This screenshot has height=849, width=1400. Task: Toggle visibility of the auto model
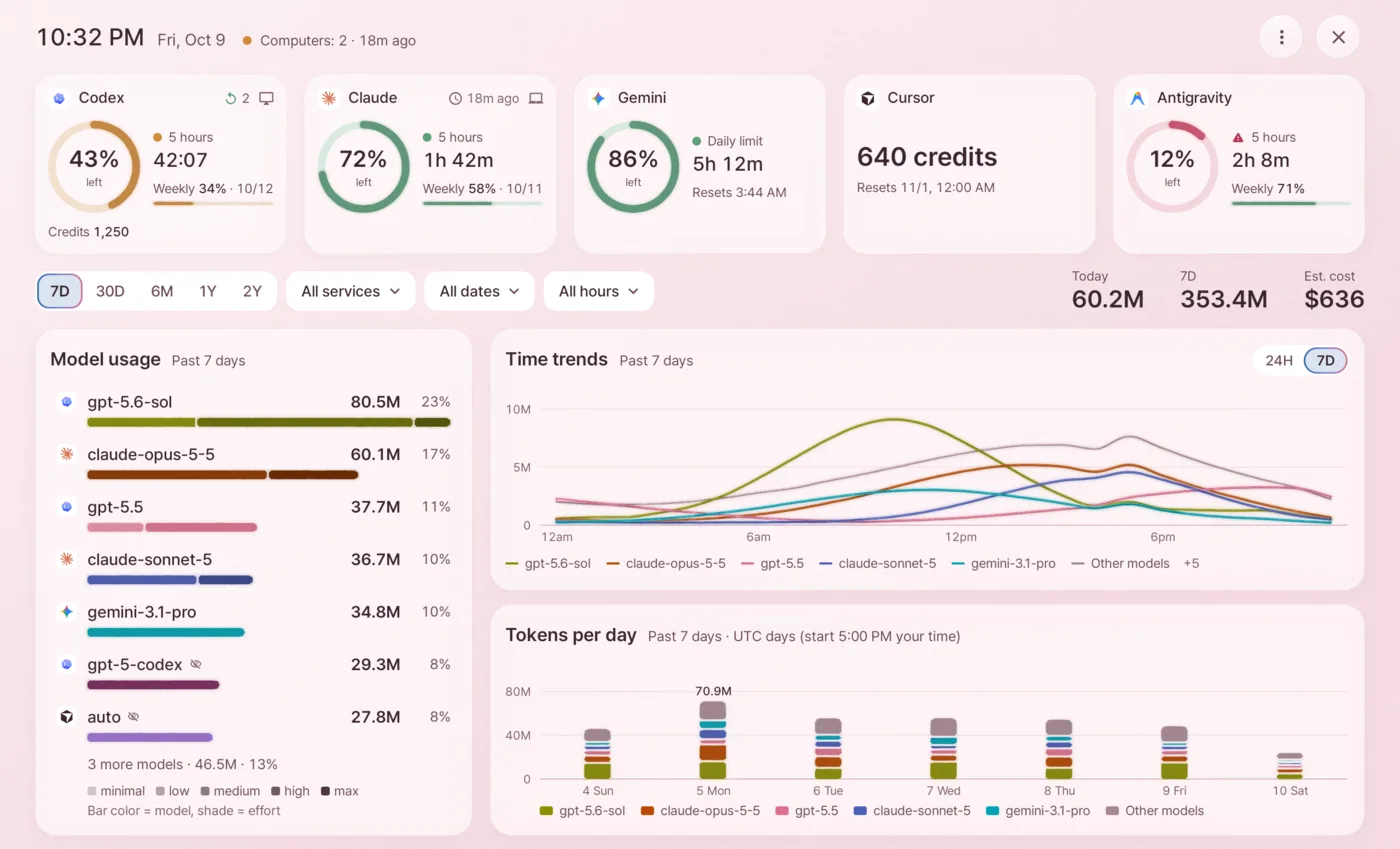tap(134, 716)
